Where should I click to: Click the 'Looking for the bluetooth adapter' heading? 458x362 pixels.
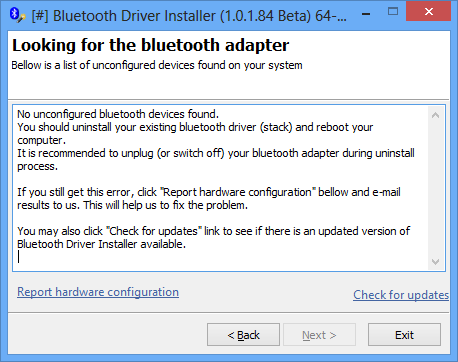[151, 45]
